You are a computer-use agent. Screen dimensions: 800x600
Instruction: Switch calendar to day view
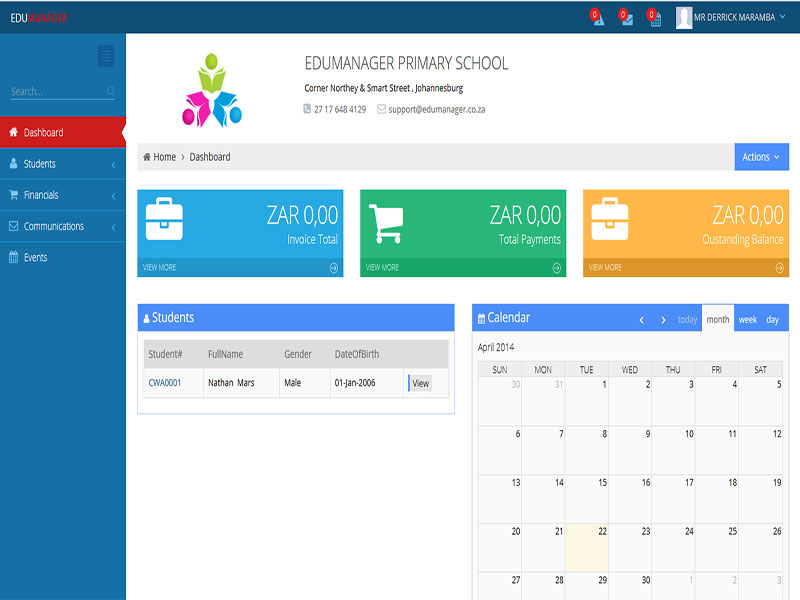pyautogui.click(x=772, y=320)
